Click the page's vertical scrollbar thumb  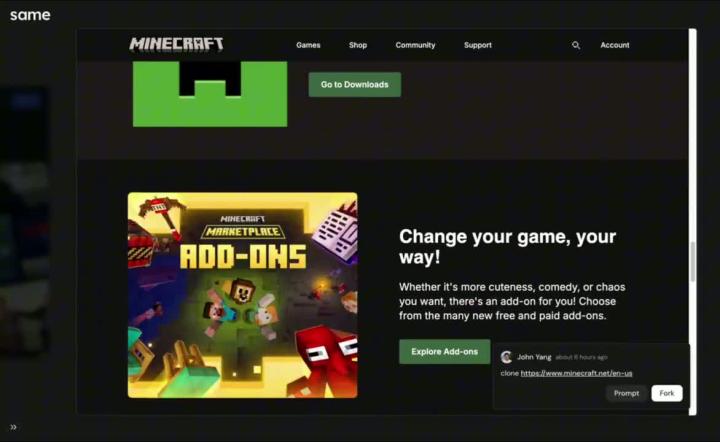(x=693, y=262)
